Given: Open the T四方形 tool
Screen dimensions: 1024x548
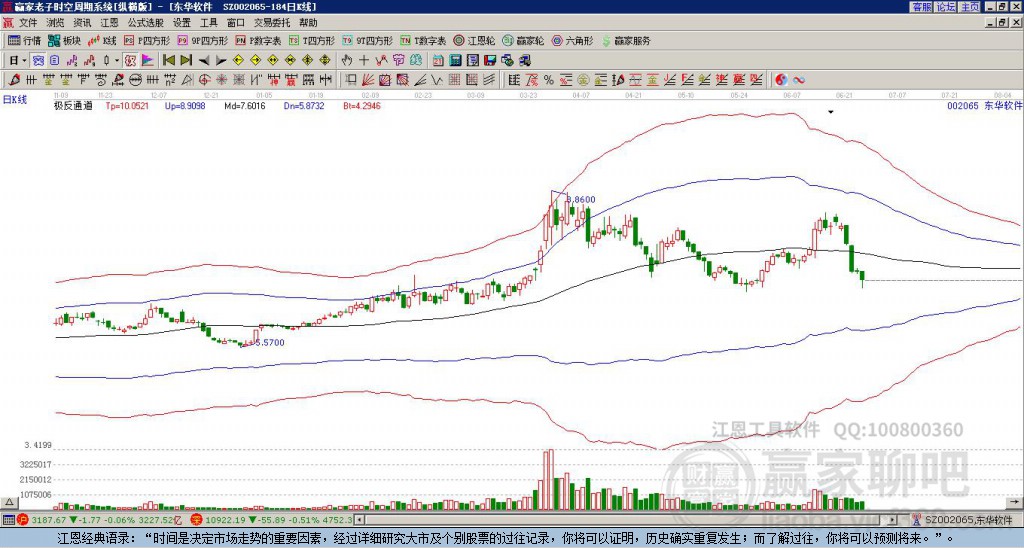Looking at the screenshot, I should [312, 40].
